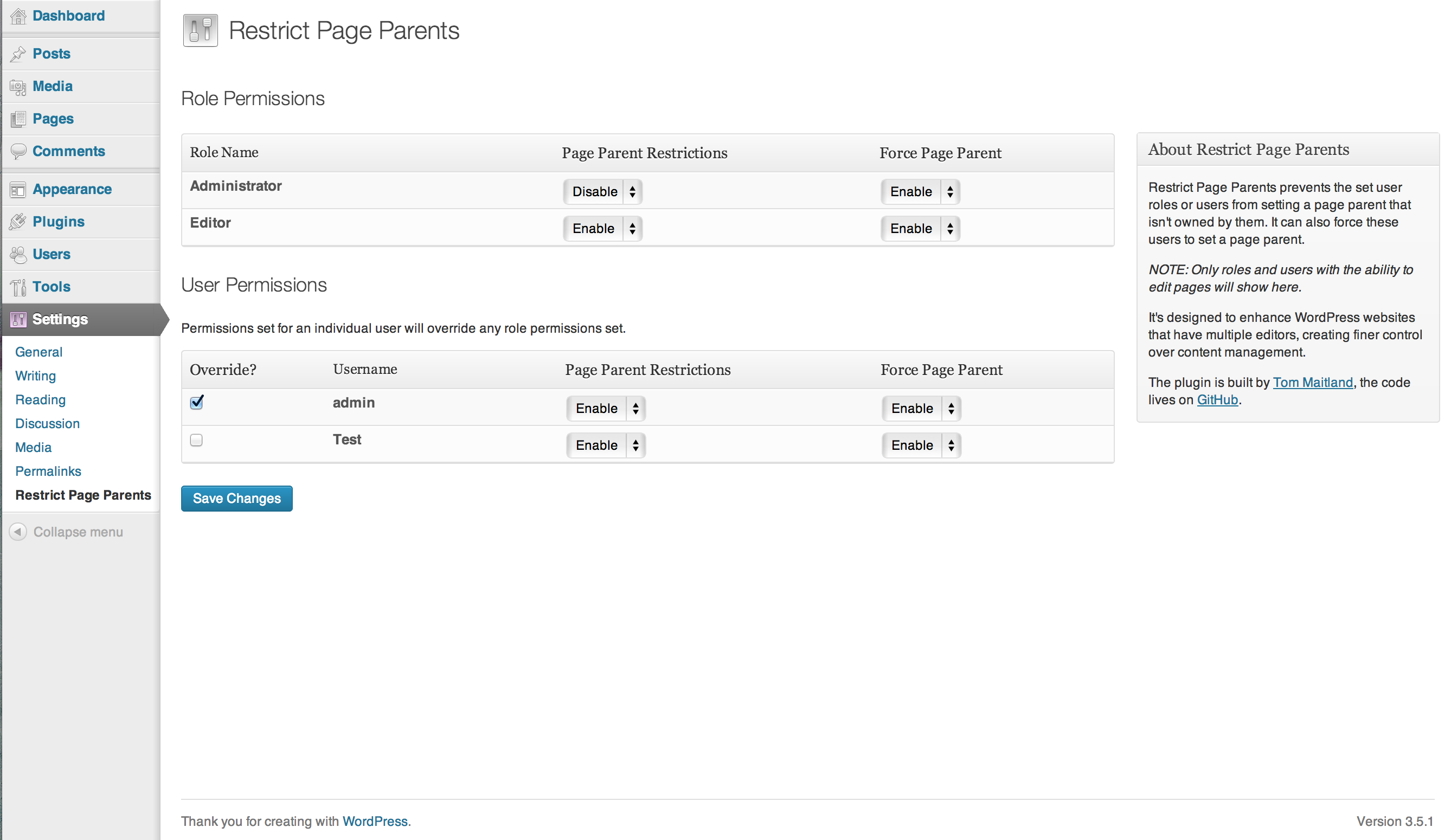Open Editor Page Parent Restrictions dropdown
This screenshot has height=840, width=1451.
[603, 228]
